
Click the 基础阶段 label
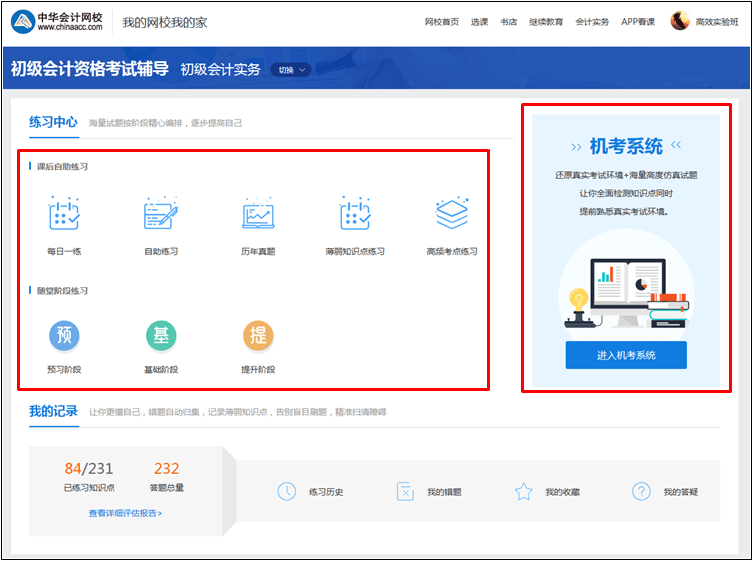[x=161, y=369]
